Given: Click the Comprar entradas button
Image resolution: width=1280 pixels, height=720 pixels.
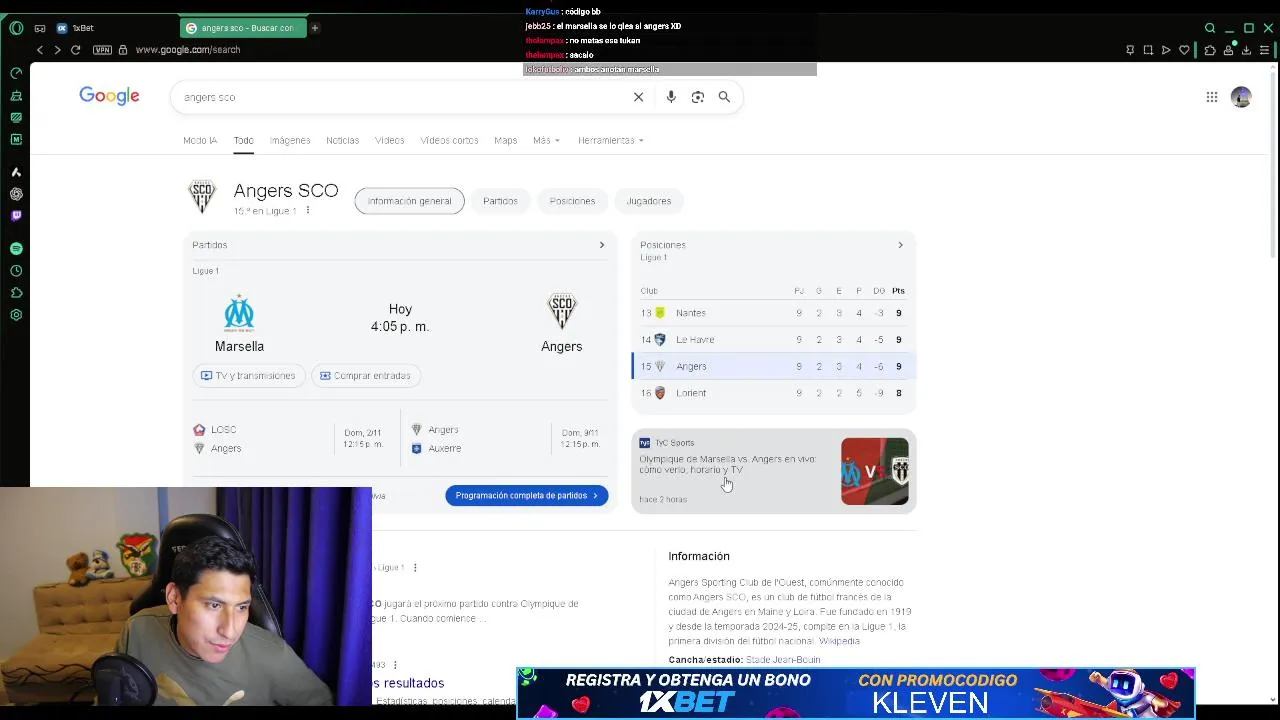Looking at the screenshot, I should [x=367, y=376].
